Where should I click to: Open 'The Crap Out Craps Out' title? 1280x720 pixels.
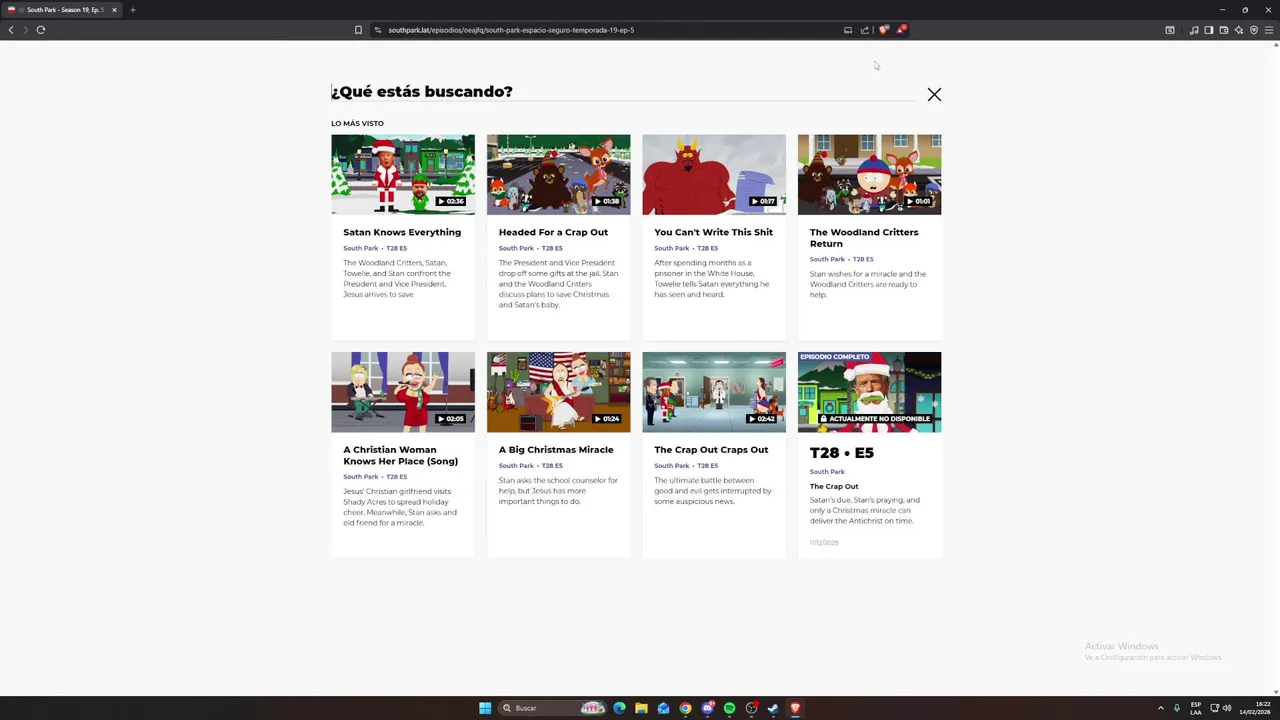pos(711,450)
